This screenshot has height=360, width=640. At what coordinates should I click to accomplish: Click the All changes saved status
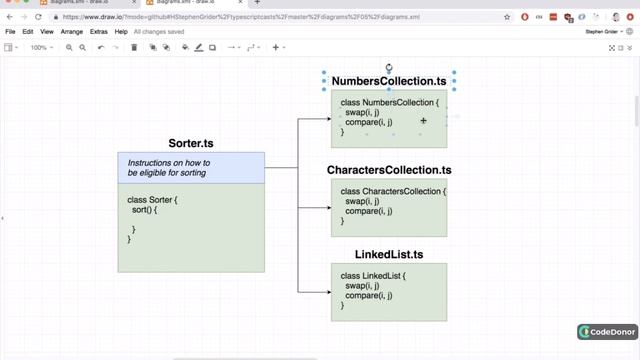(159, 32)
